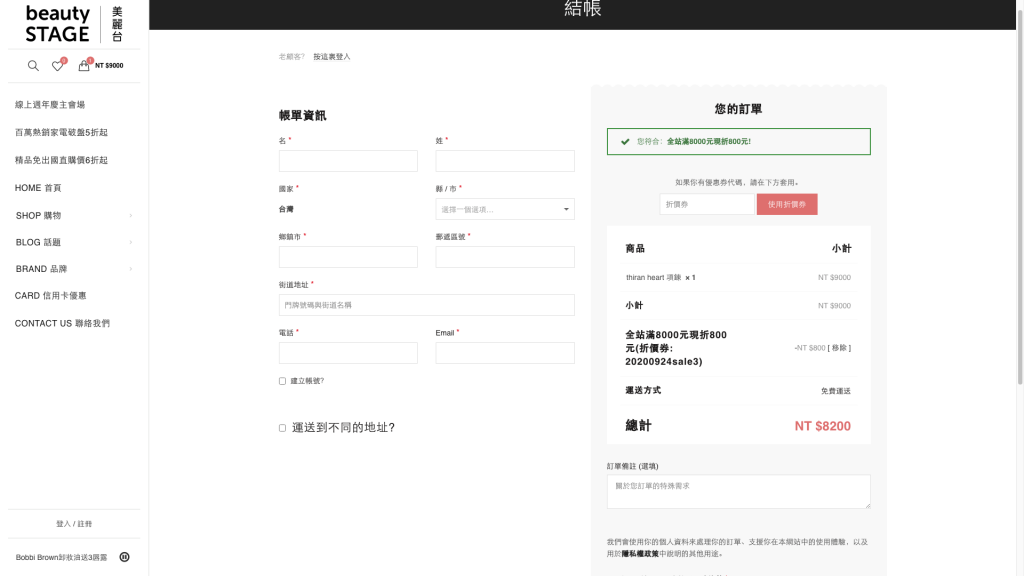Screen dimensions: 1024x576
Task: Open the 縣 / 市 dropdown
Action: point(505,209)
